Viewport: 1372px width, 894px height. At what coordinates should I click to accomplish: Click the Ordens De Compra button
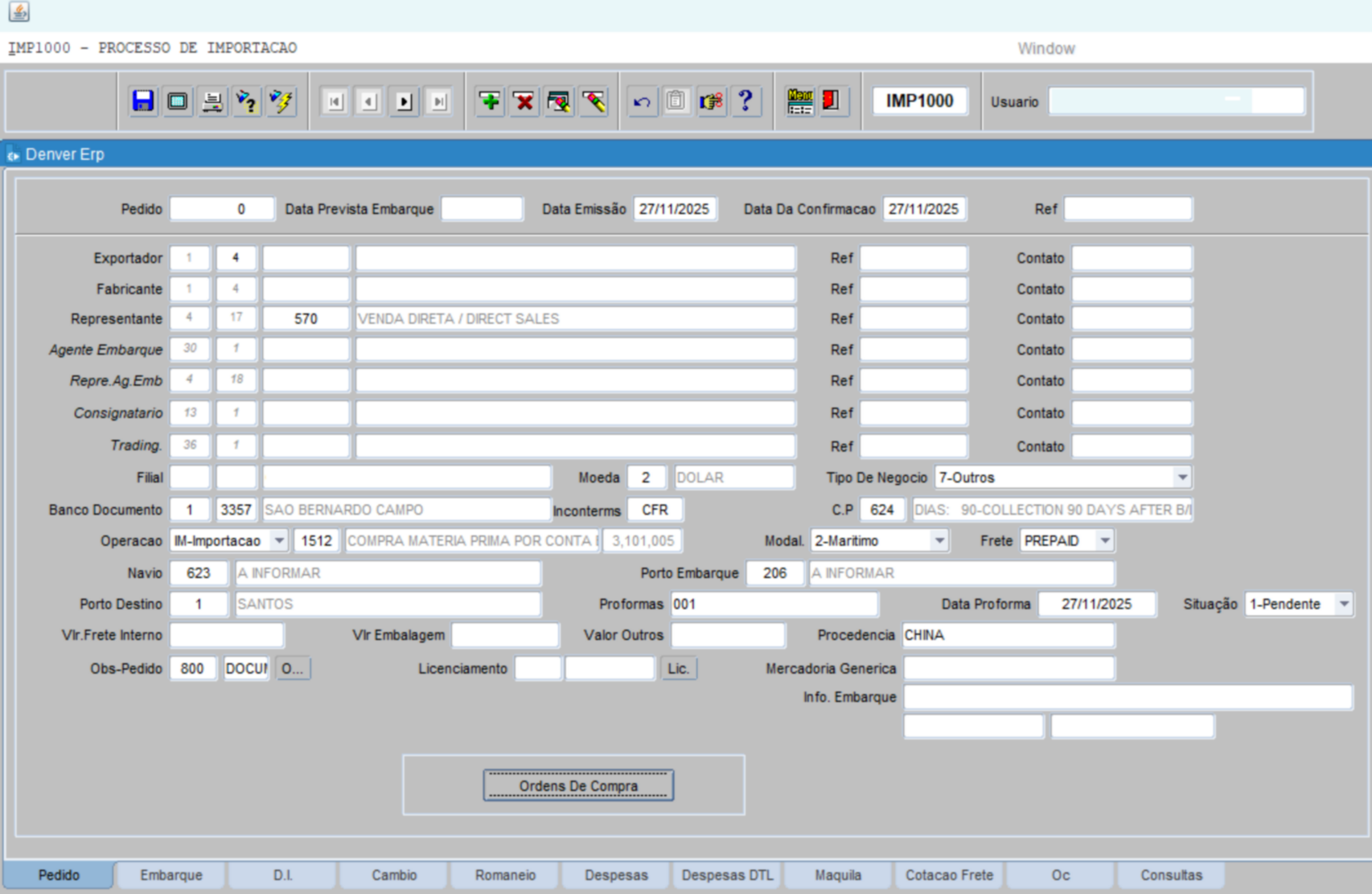click(x=578, y=785)
